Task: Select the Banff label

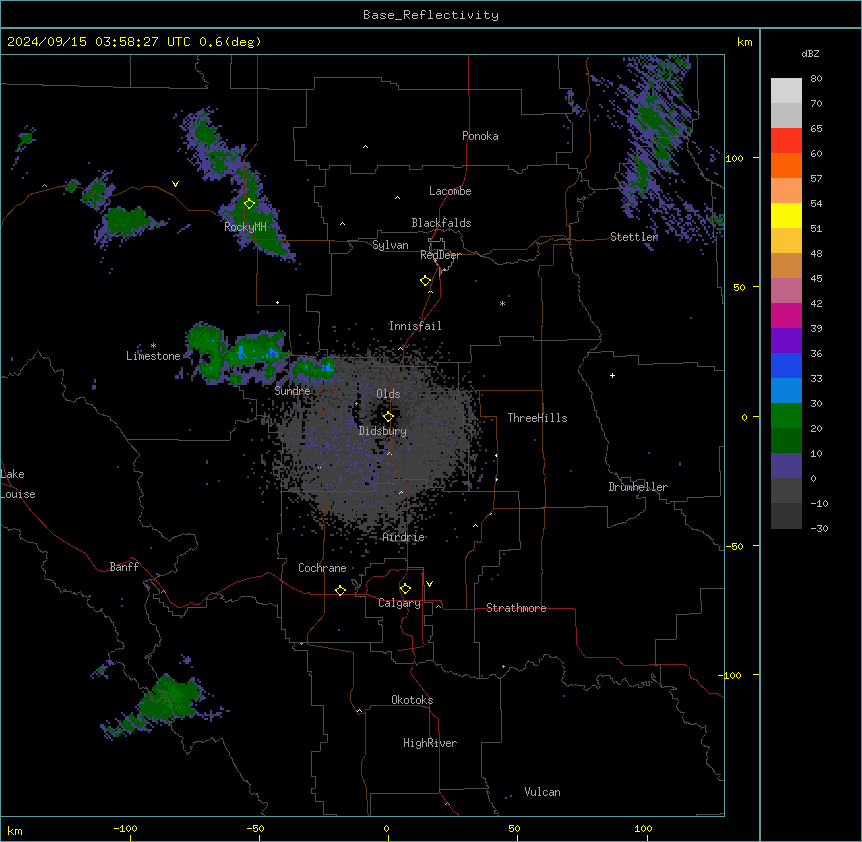Action: click(124, 567)
